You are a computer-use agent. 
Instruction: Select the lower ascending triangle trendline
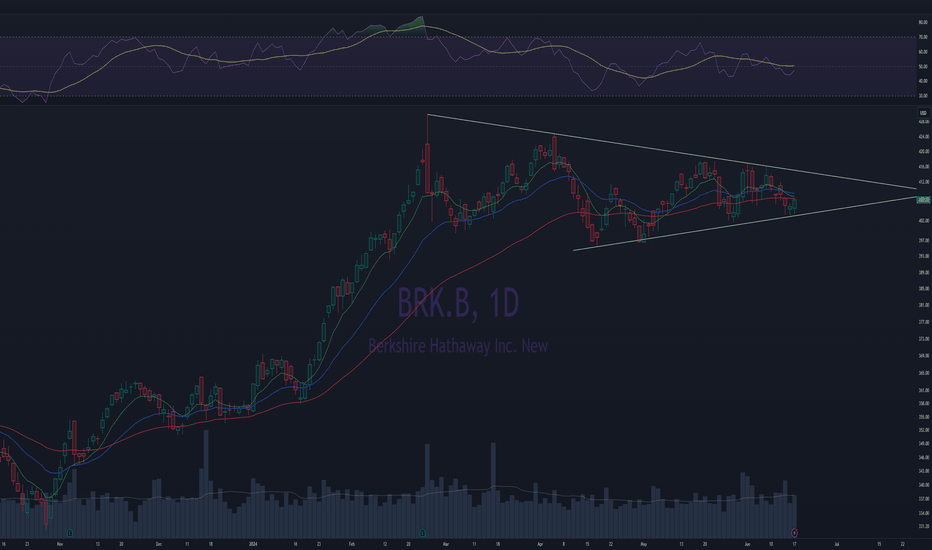[745, 223]
